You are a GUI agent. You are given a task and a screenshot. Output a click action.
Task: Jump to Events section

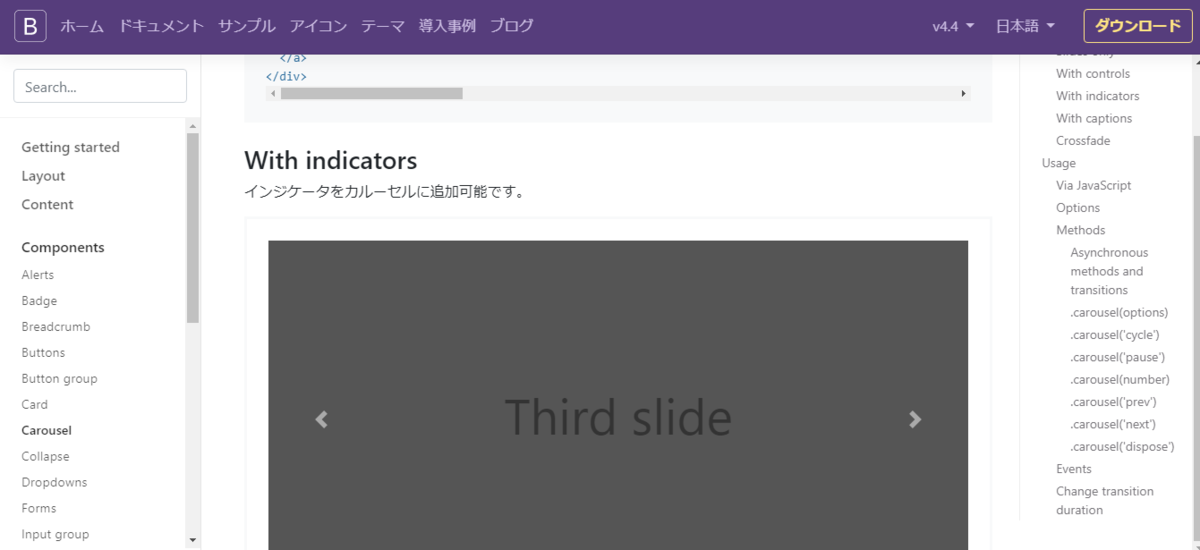pyautogui.click(x=1074, y=469)
